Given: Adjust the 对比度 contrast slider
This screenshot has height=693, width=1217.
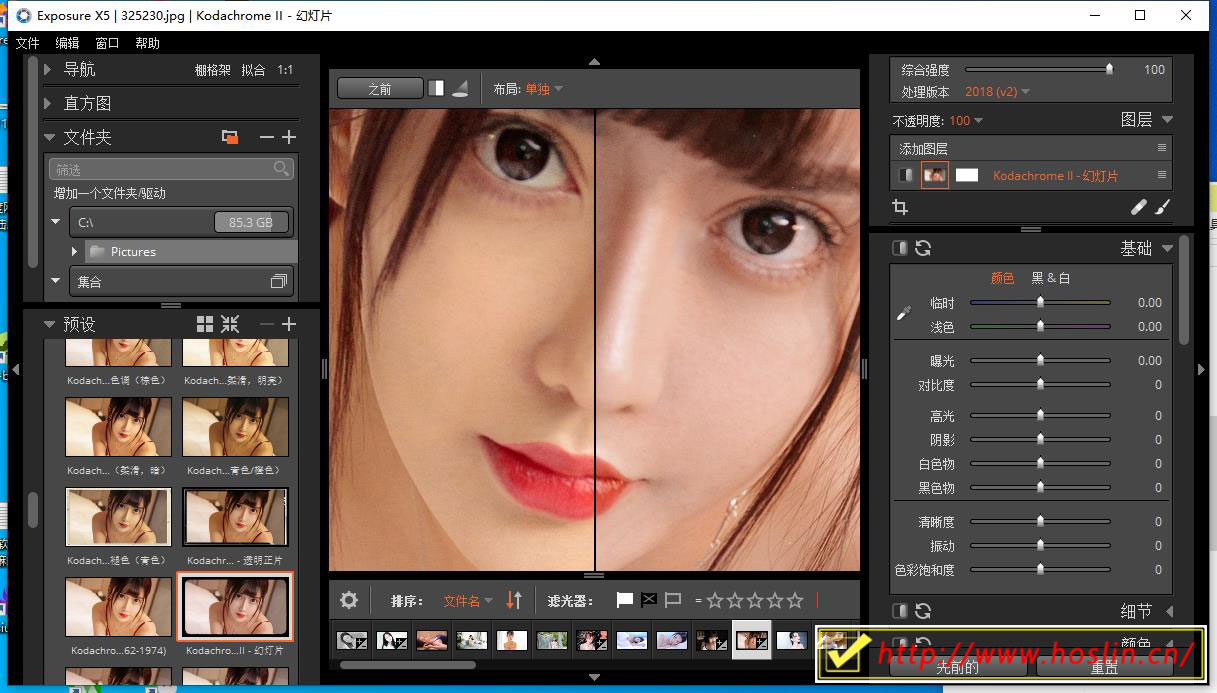Looking at the screenshot, I should point(1040,384).
